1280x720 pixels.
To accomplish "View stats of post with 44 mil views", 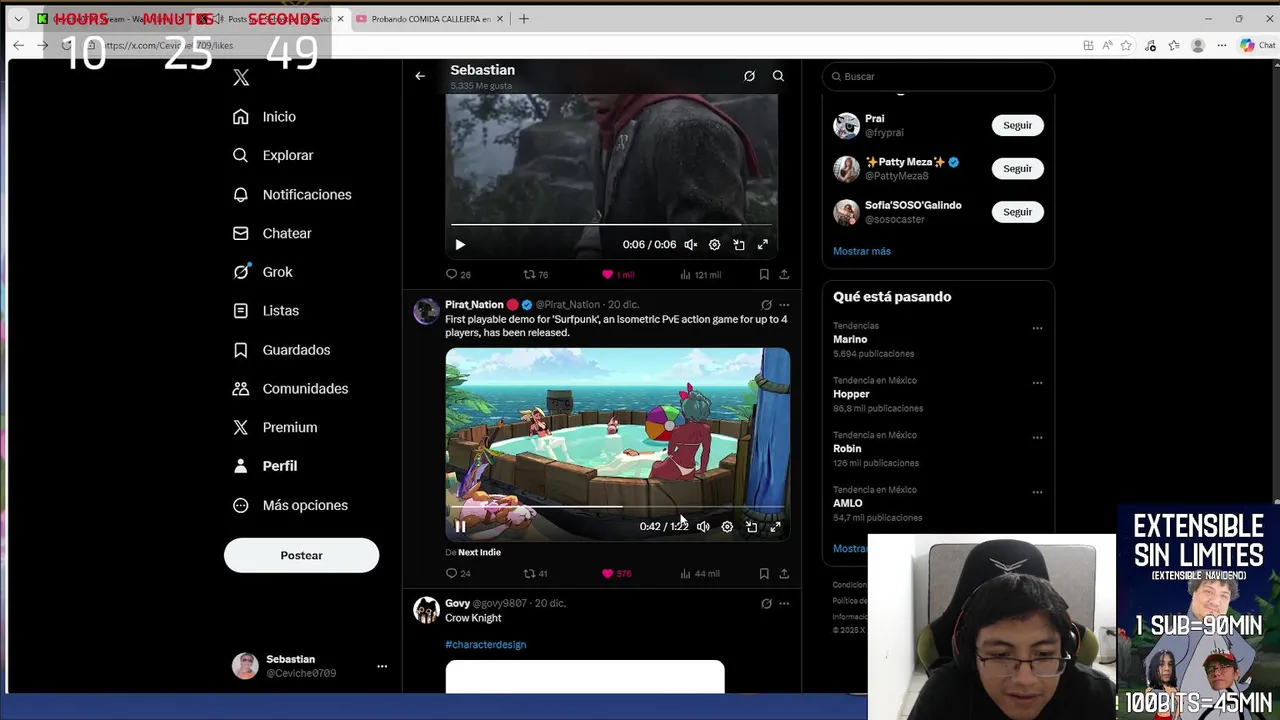I will [700, 573].
